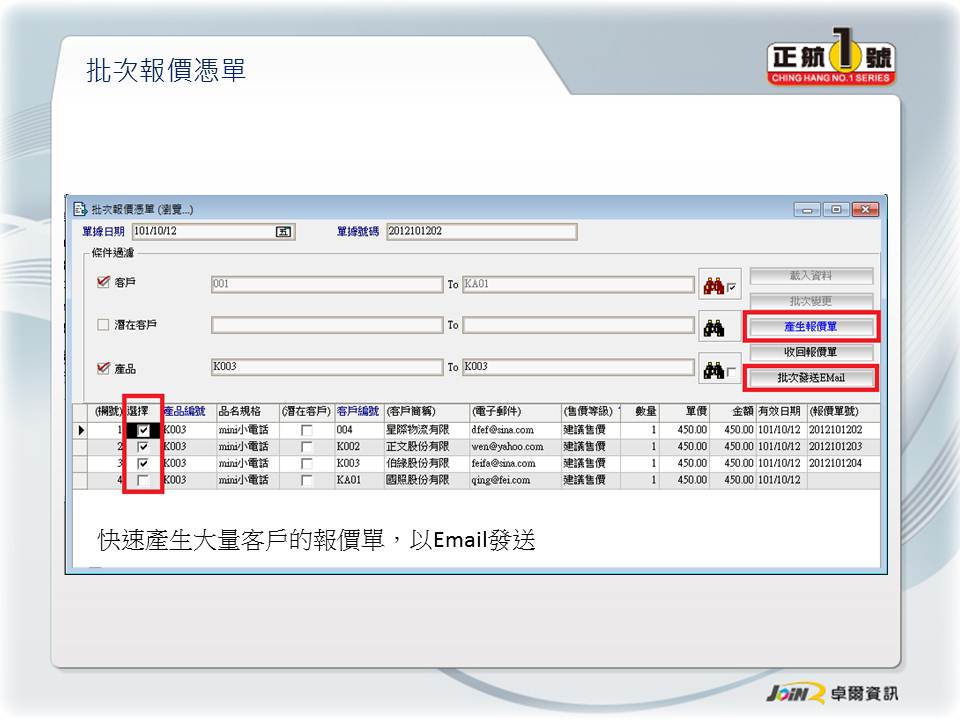Click the binoculars icon for 產品 row
This screenshot has width=960, height=720.
[x=713, y=370]
